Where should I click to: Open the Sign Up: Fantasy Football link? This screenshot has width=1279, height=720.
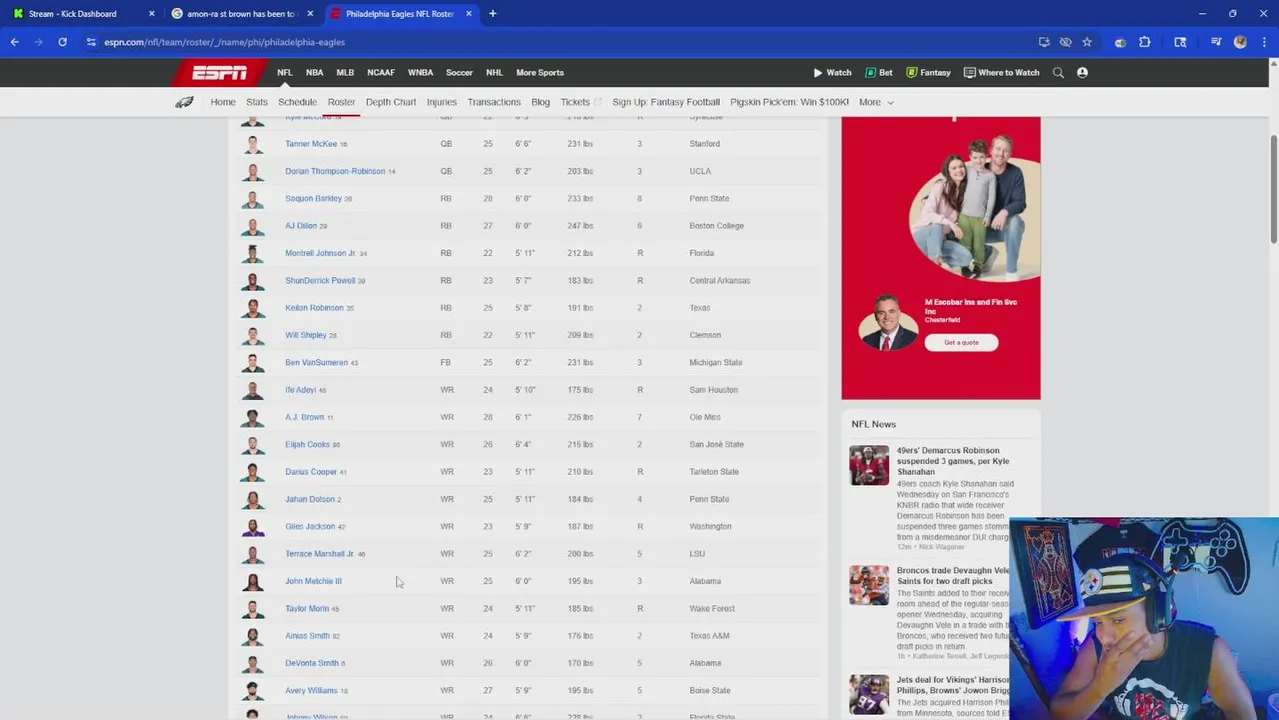(x=666, y=102)
